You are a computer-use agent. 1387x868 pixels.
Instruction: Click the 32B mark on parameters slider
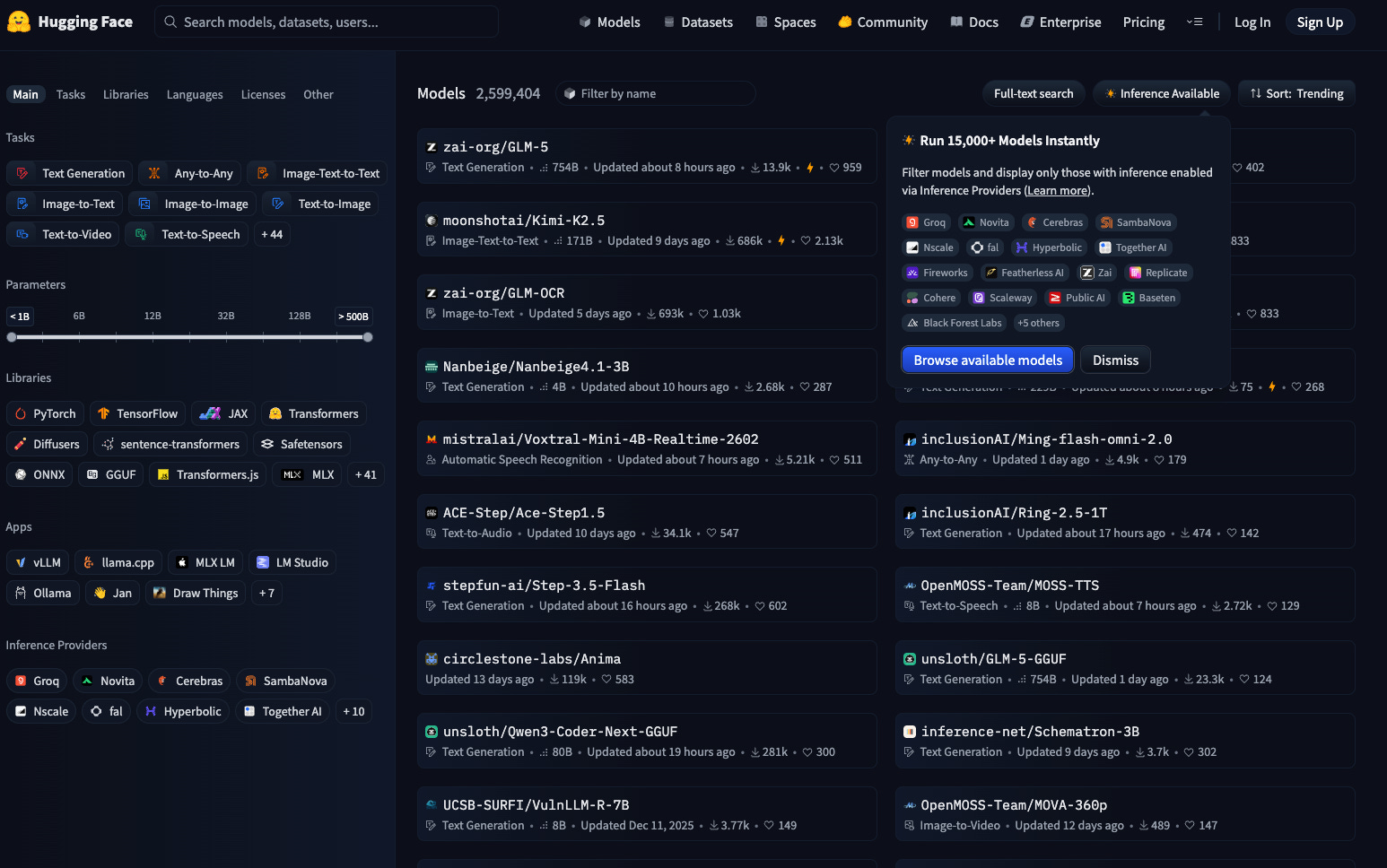[226, 316]
